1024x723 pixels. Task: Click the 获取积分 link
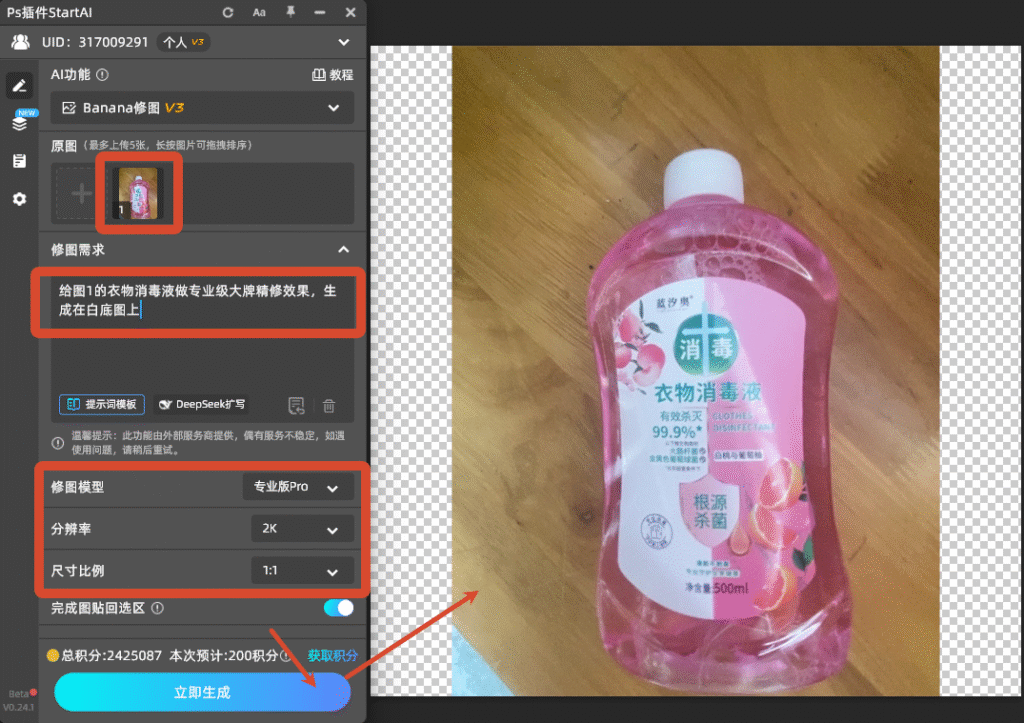point(332,655)
